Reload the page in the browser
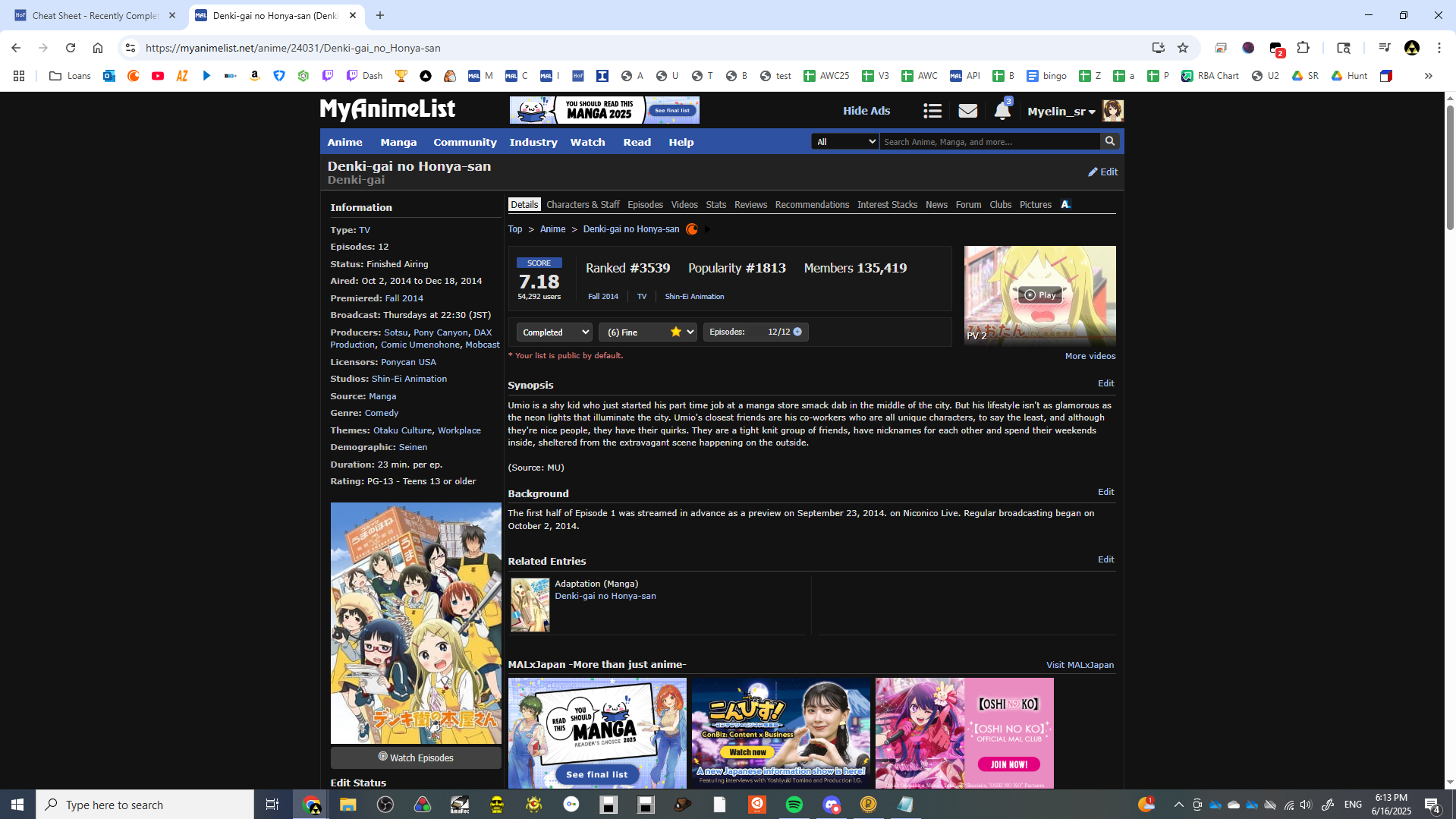Screen dimensions: 1456x819 [x=71, y=48]
